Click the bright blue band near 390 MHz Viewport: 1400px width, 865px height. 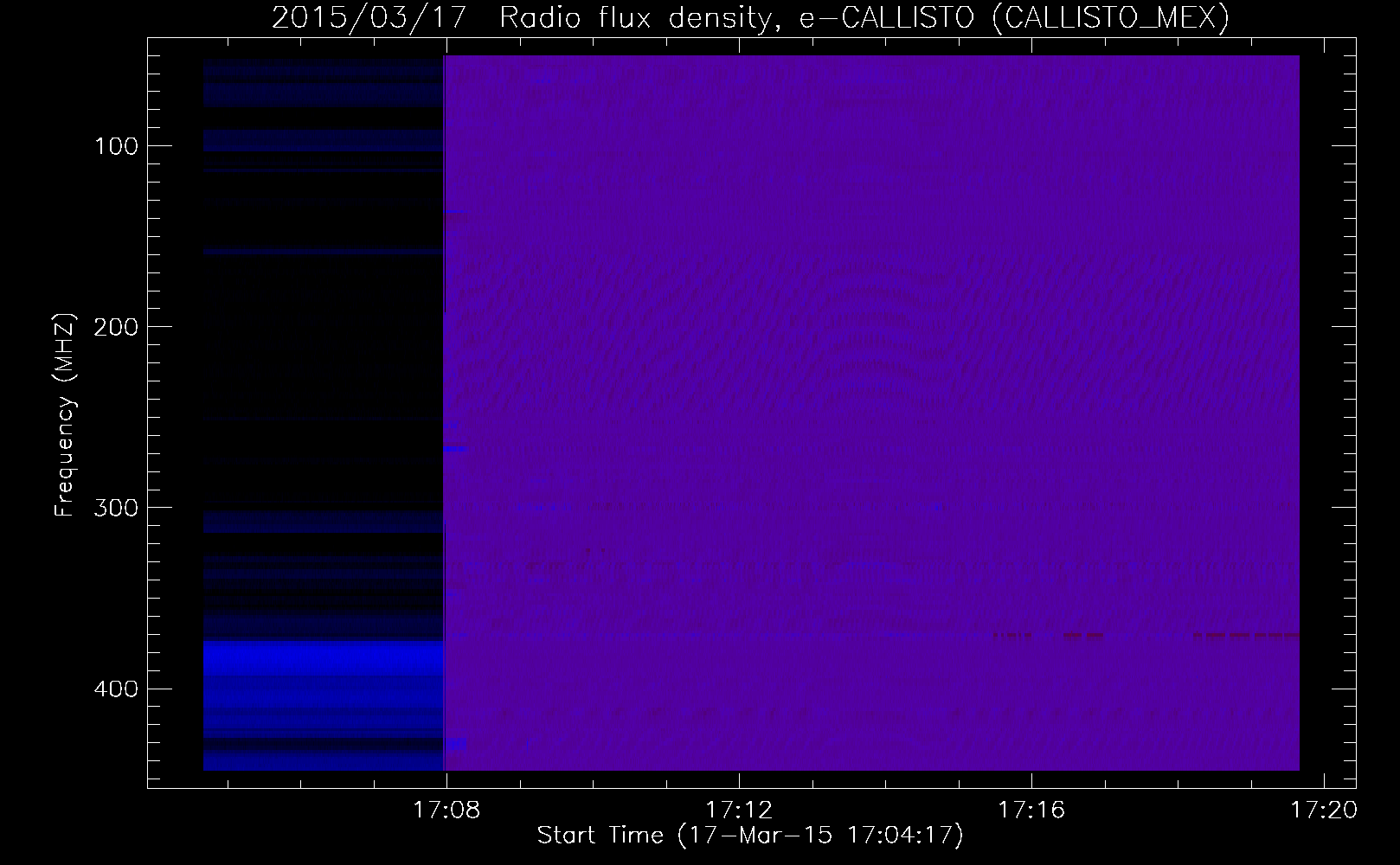(x=323, y=658)
